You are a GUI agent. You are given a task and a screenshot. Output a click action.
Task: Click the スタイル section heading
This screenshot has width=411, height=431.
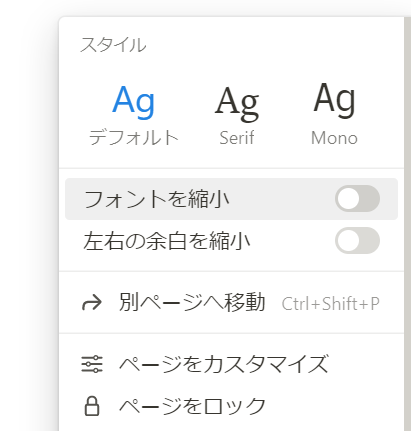(x=113, y=45)
